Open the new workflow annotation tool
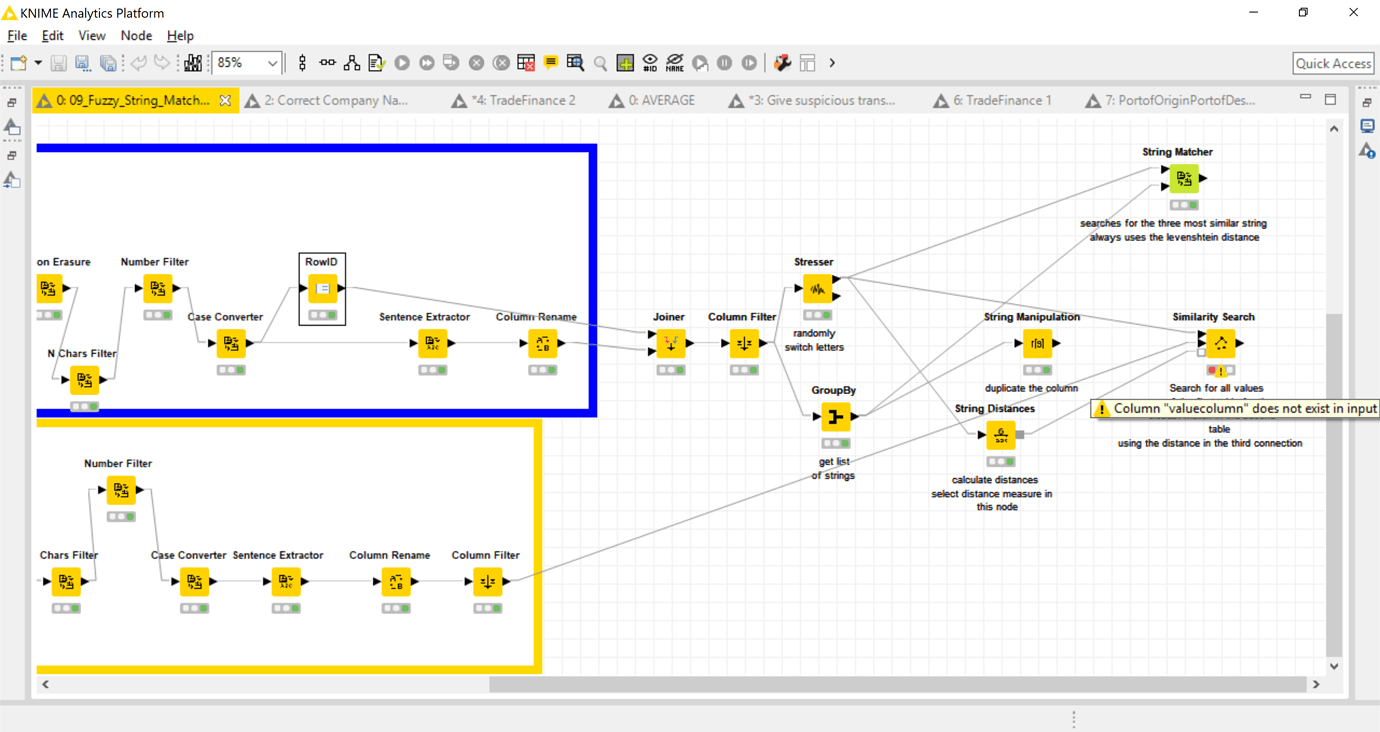The height and width of the screenshot is (732, 1380). pos(551,62)
